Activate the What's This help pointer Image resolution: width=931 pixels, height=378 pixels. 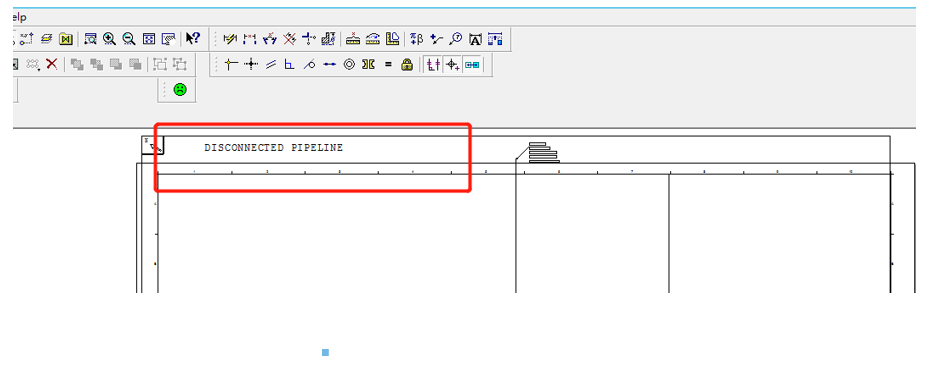pyautogui.click(x=193, y=39)
